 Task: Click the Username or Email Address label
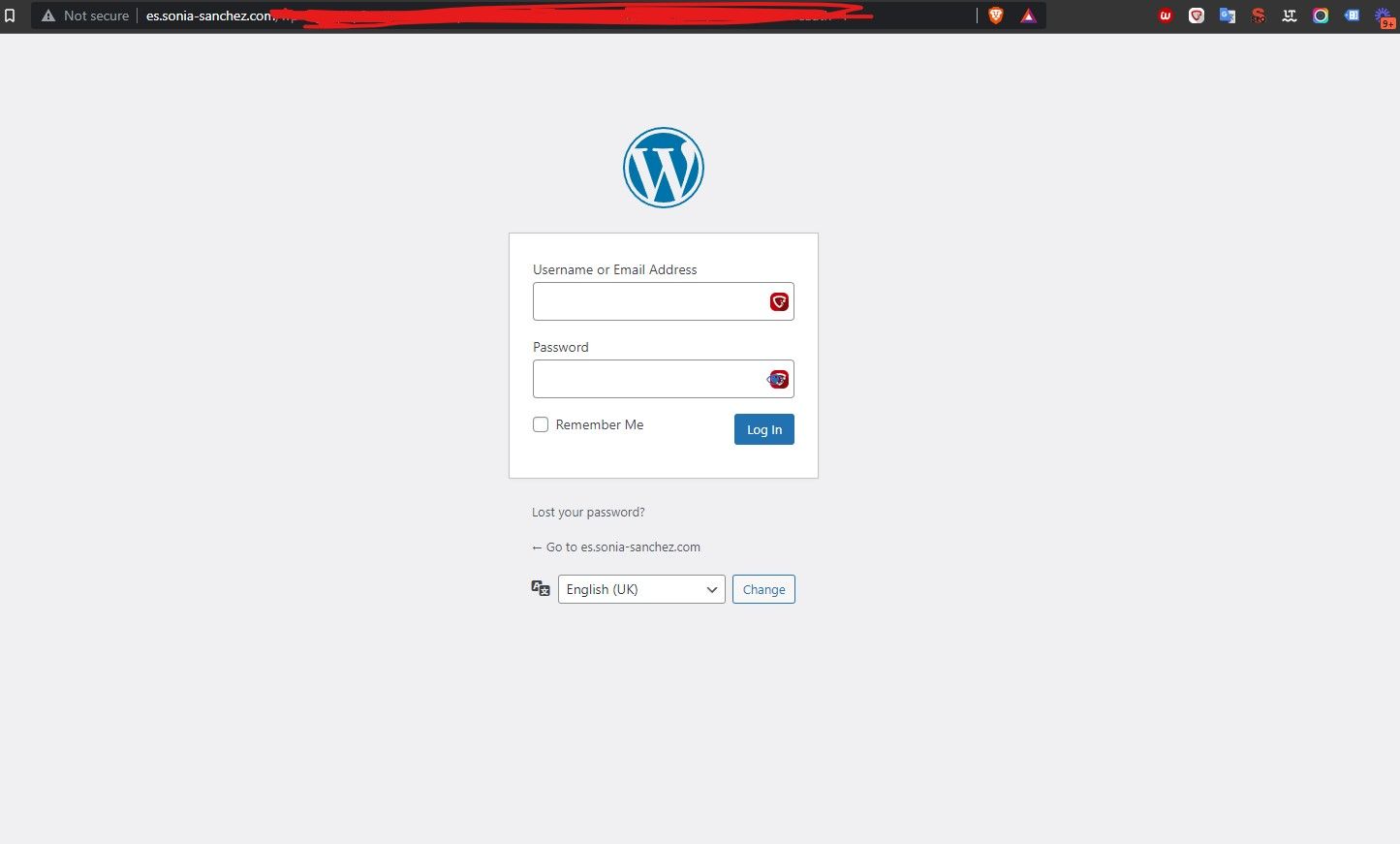[615, 269]
